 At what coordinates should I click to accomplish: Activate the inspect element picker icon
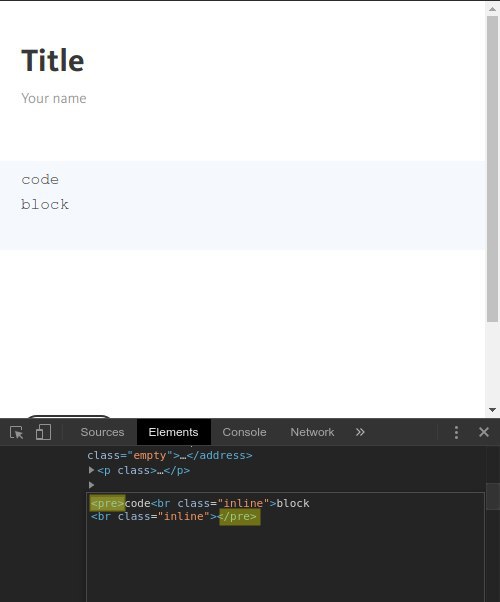(x=17, y=432)
